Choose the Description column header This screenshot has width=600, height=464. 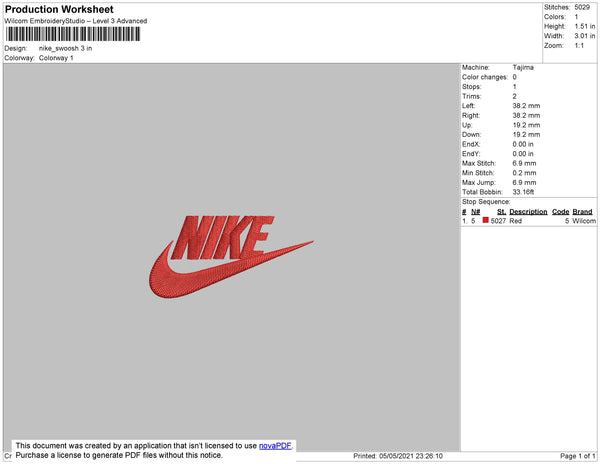[x=528, y=212]
